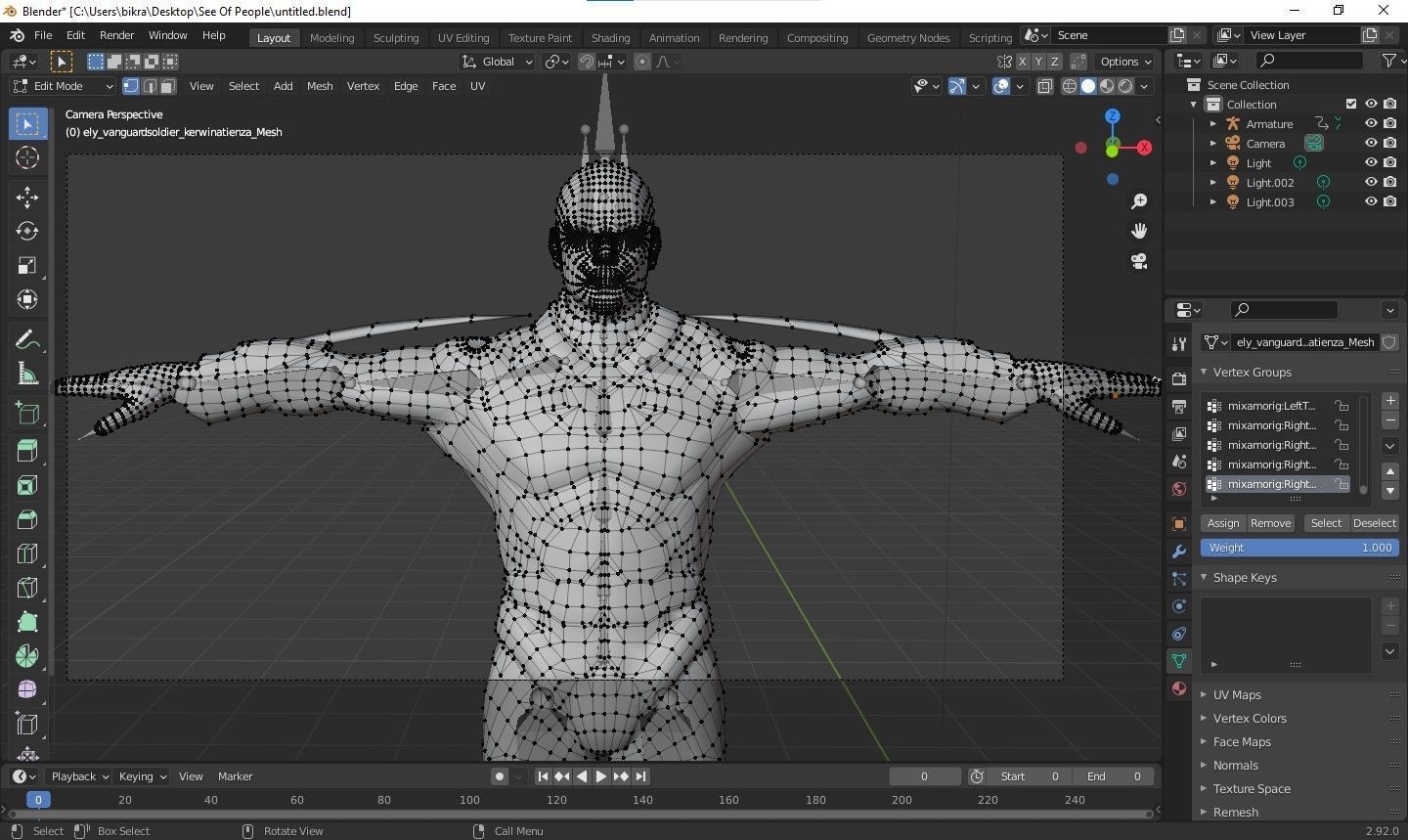Click the pan view hand icon
This screenshot has width=1408, height=840.
point(1139,231)
